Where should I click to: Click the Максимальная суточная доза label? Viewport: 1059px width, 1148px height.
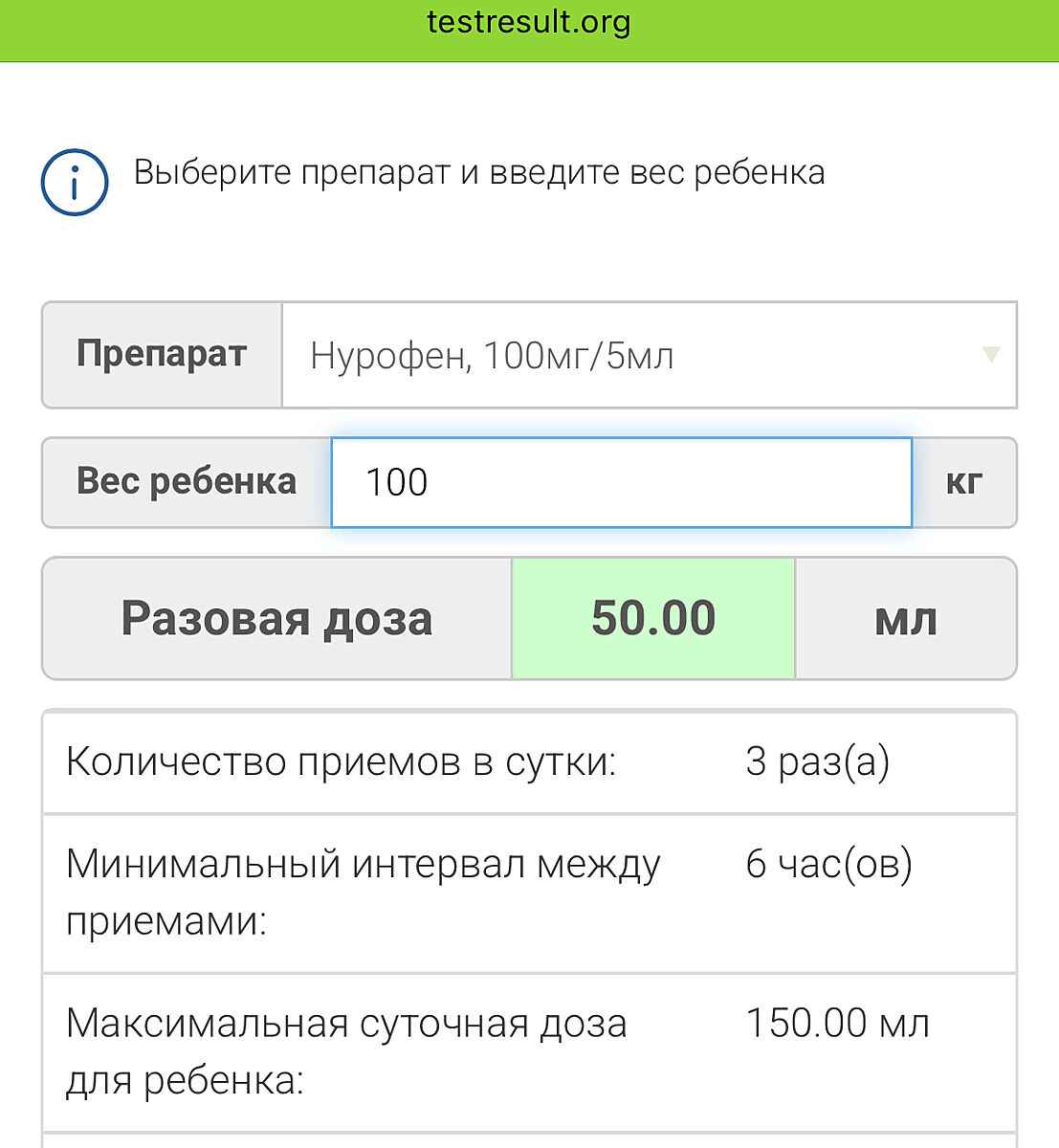pos(346,1051)
